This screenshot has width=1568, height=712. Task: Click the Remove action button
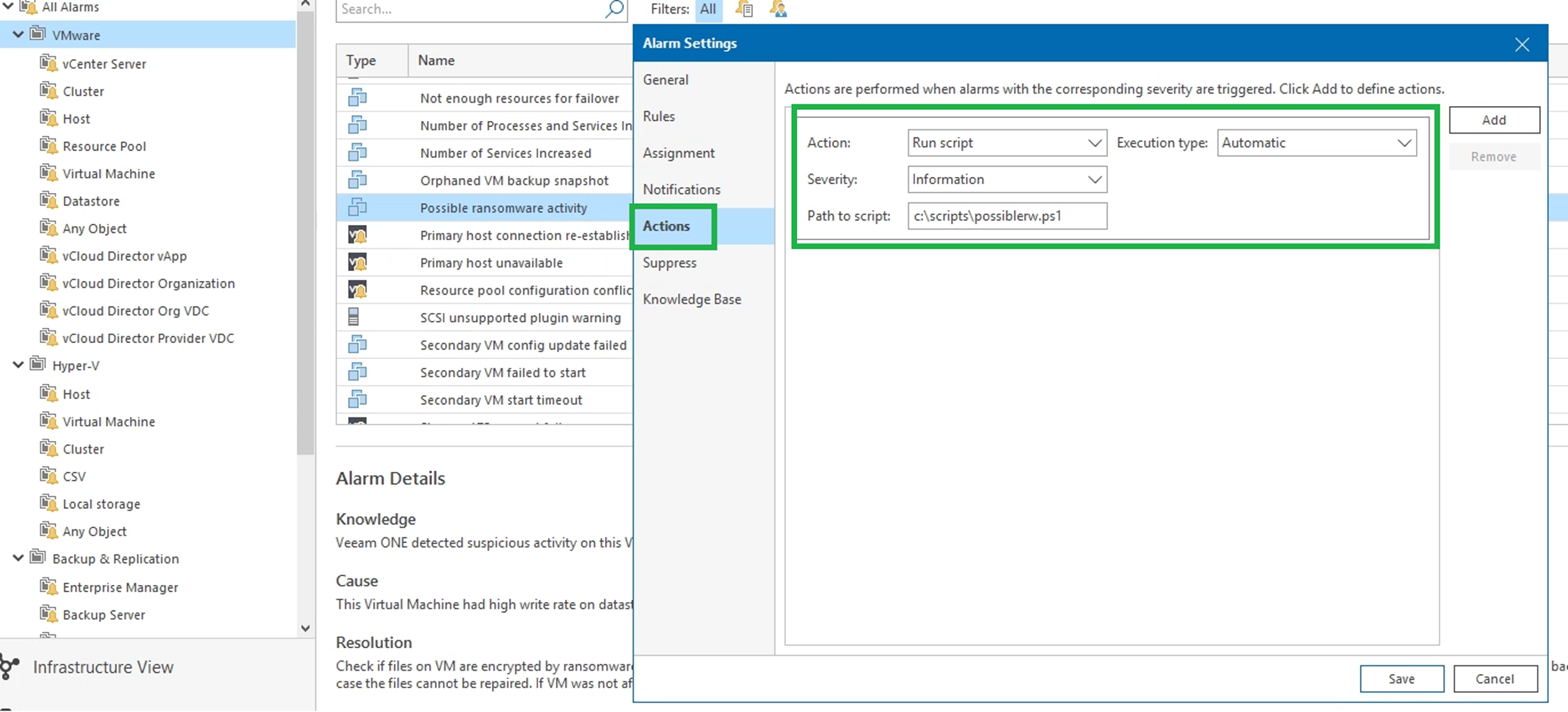[x=1494, y=156]
